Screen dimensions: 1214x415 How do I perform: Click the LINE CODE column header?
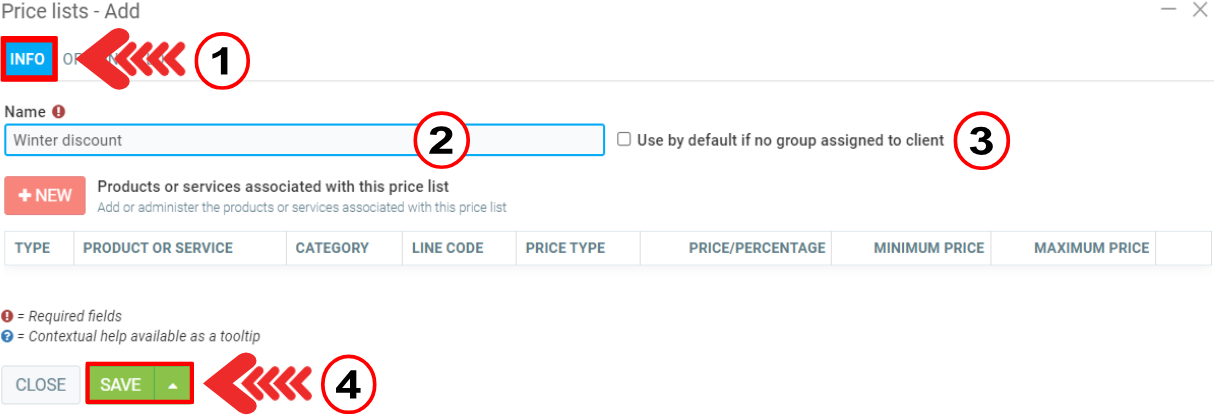448,248
